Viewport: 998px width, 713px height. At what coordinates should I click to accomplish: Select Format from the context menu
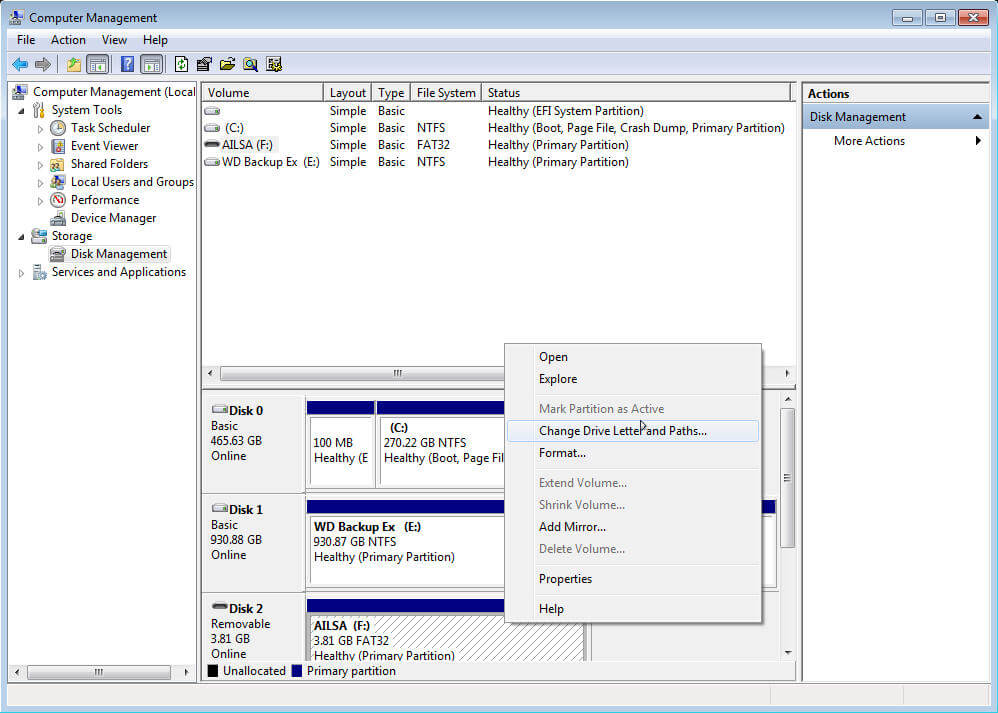pos(562,453)
